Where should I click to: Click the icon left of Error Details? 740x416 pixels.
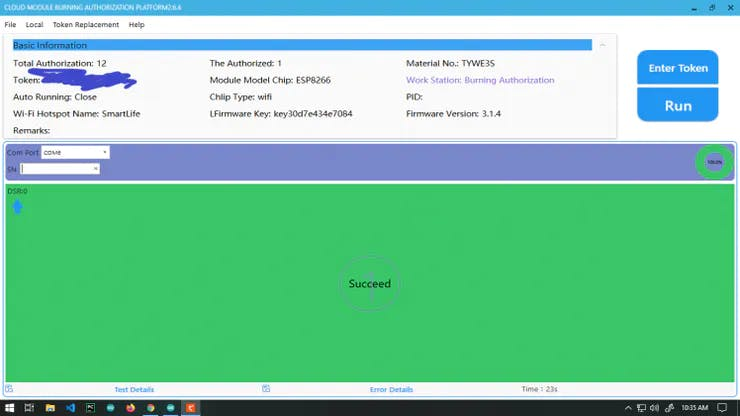266,389
